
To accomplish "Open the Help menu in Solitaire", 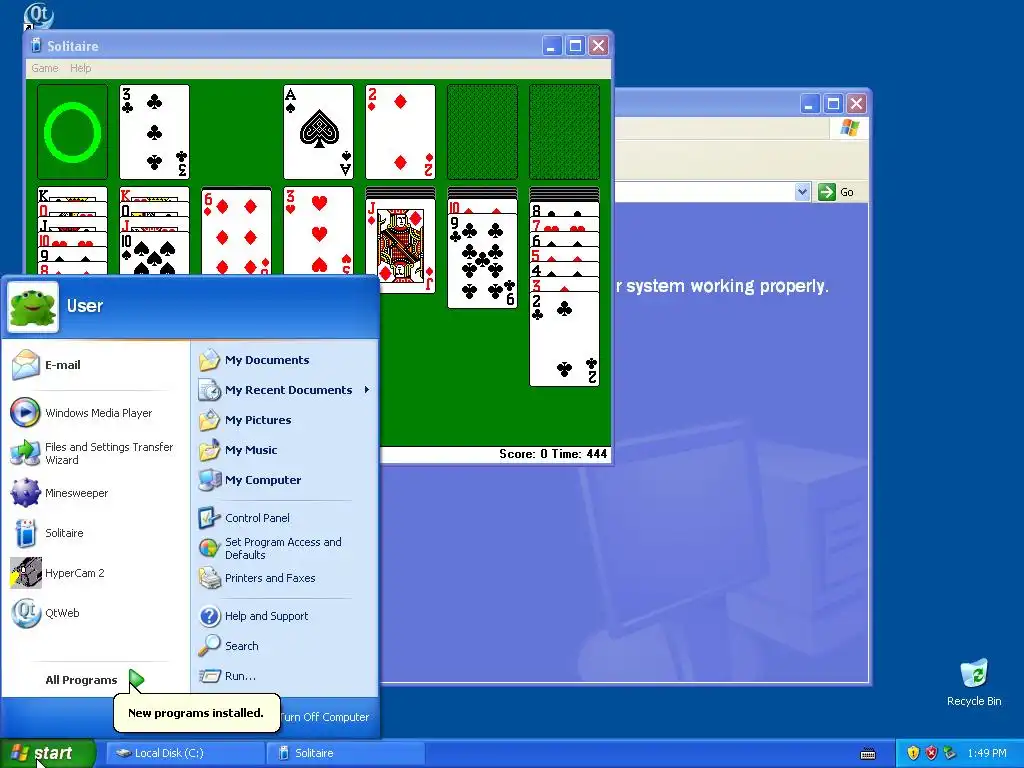I will point(80,68).
